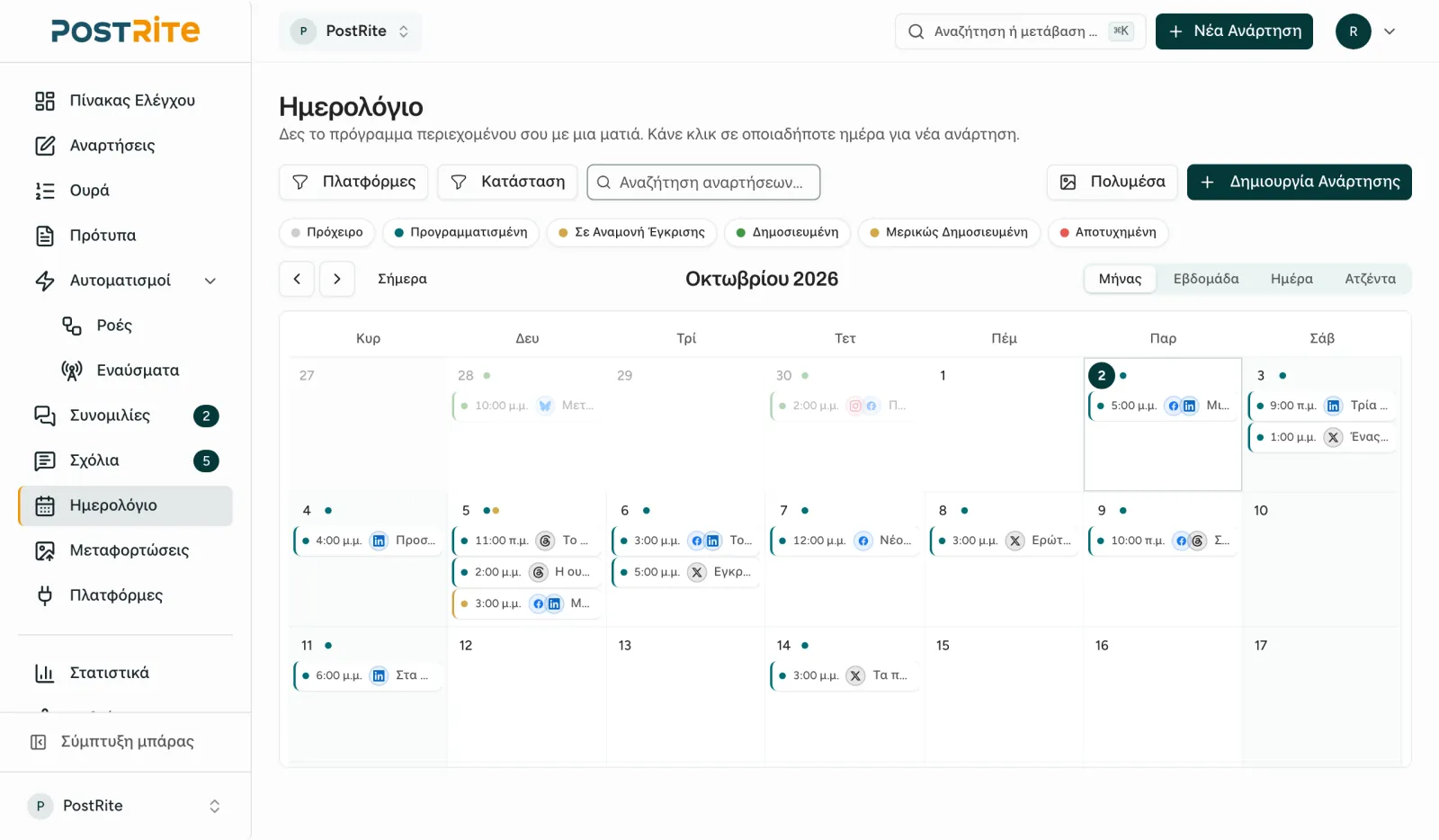Switch to the Εβδομάδα view tab
This screenshot has width=1439, height=840.
[x=1206, y=279]
